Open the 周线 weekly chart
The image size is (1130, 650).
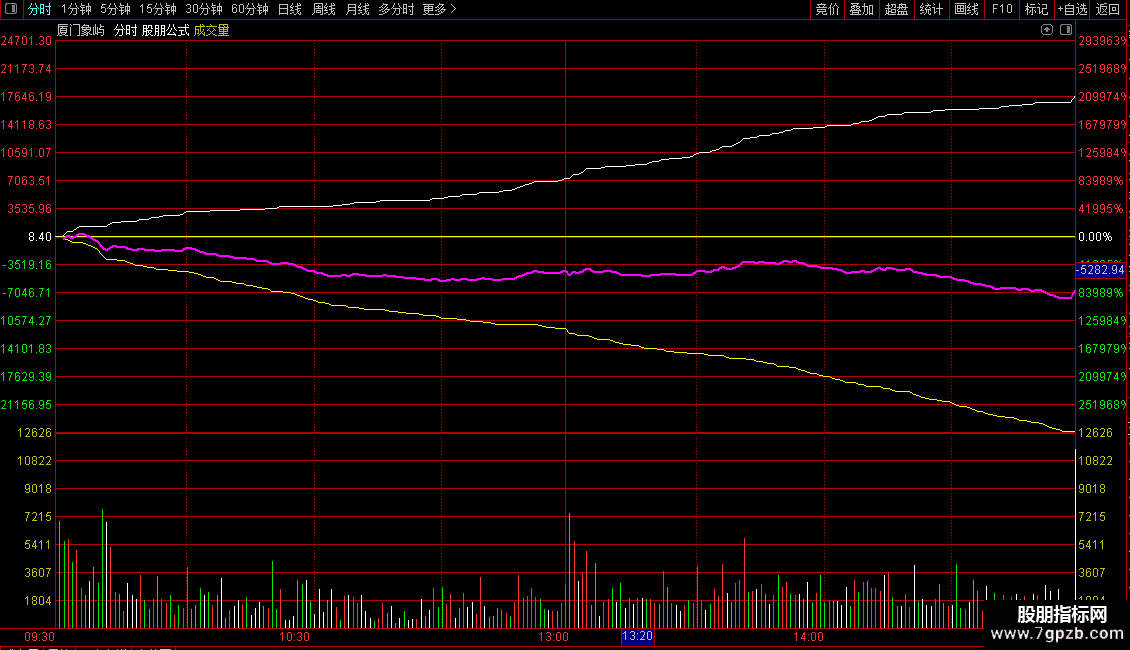(324, 9)
